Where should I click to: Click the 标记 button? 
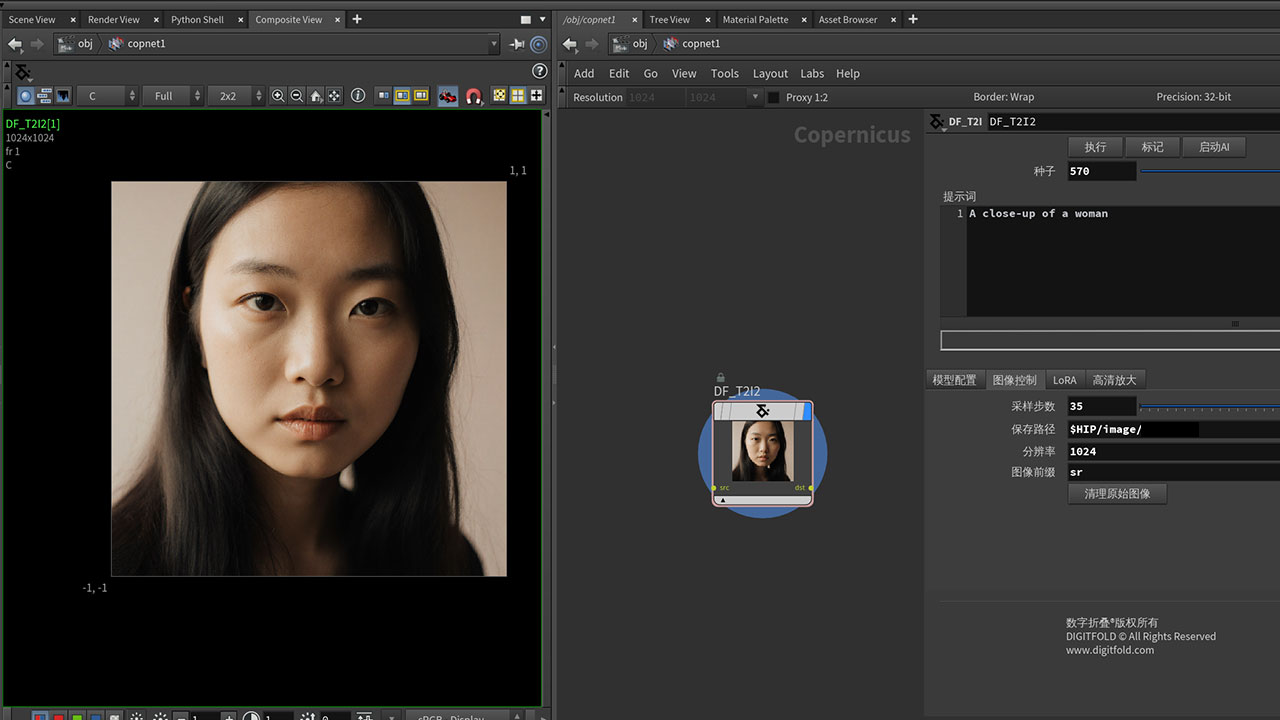click(x=1153, y=147)
